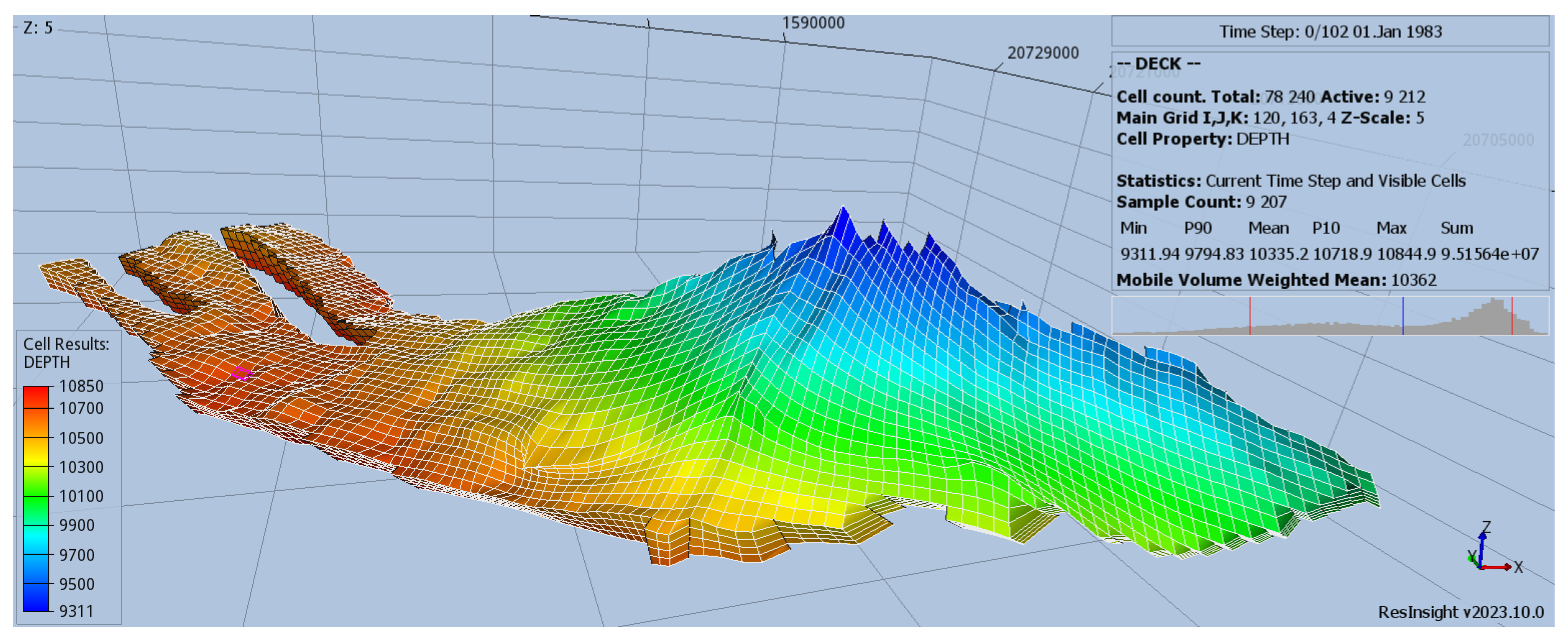Click the Cell Results: DEPTH legend title
The image size is (1568, 641).
point(66,352)
